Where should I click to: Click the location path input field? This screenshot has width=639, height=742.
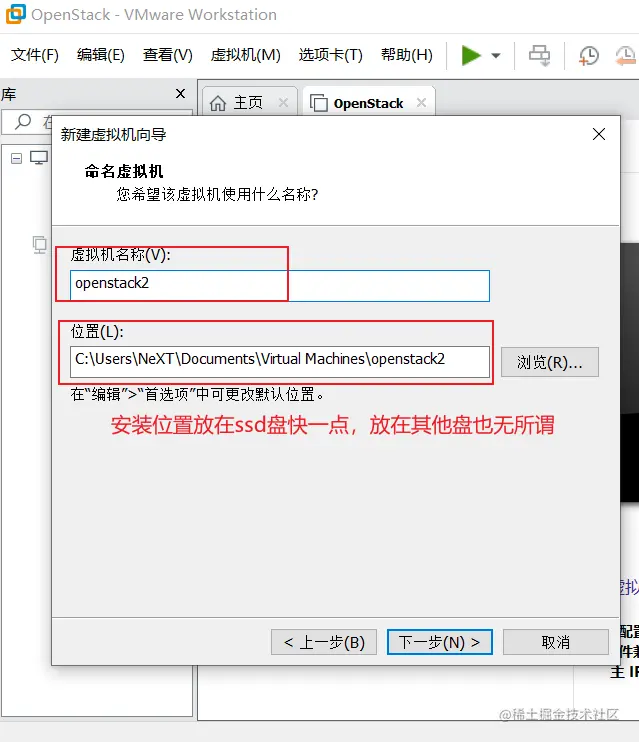(x=280, y=362)
